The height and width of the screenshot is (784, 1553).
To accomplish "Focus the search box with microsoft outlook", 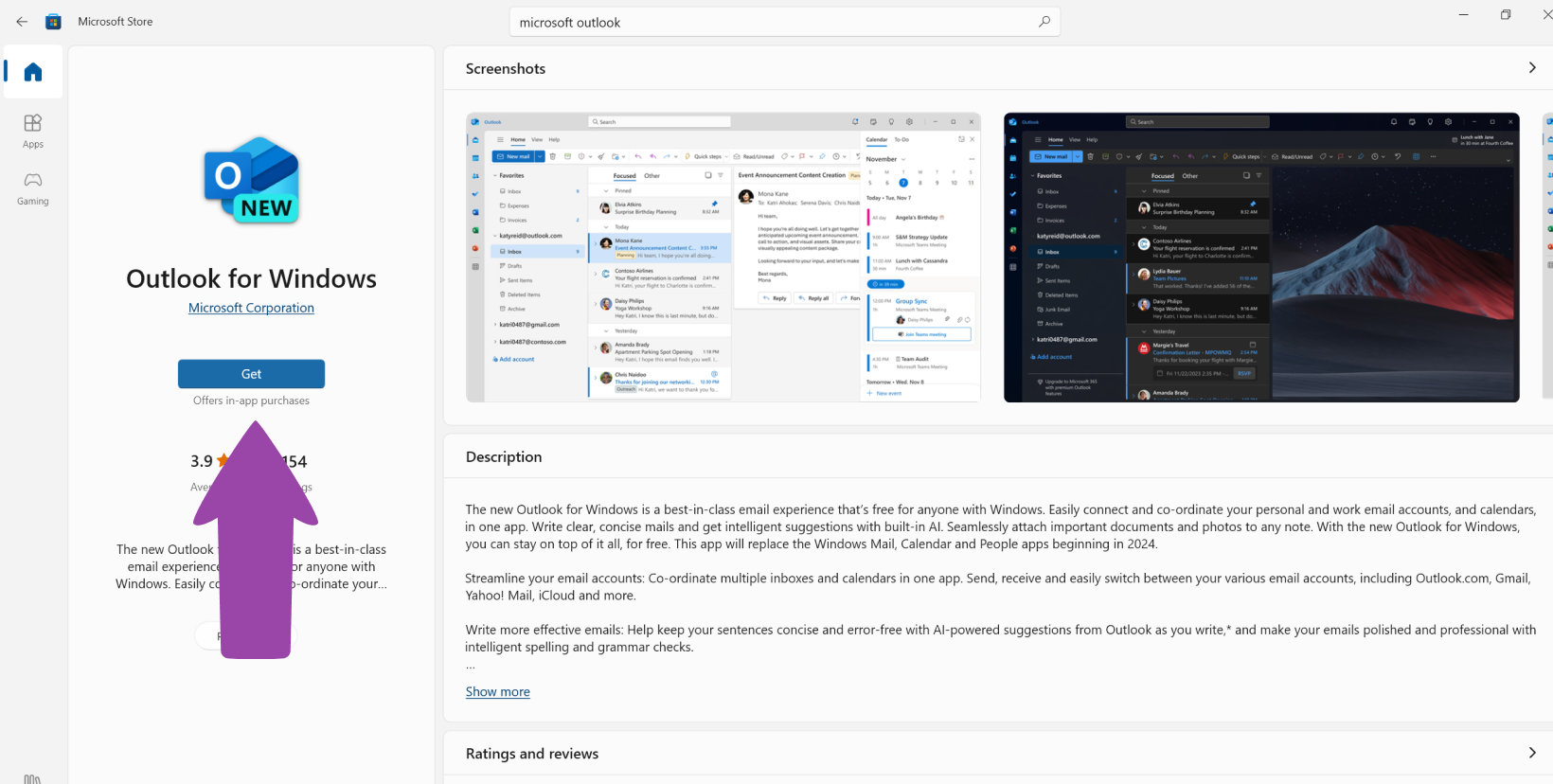I will tap(784, 22).
